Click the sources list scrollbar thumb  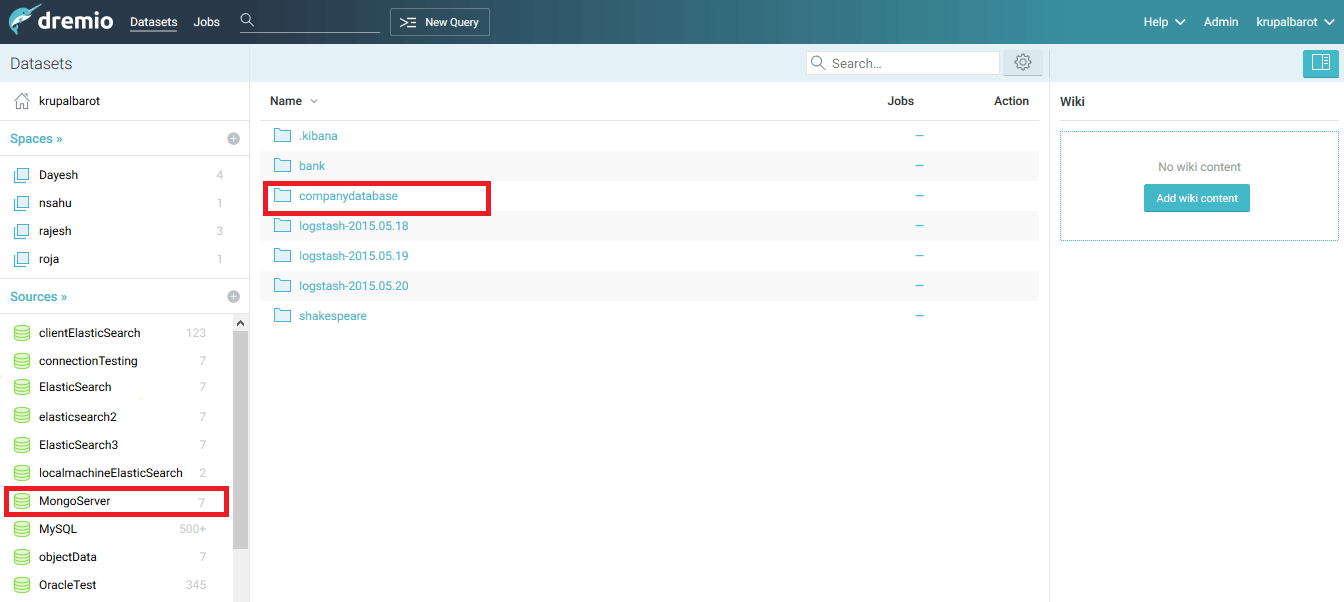pyautogui.click(x=240, y=440)
